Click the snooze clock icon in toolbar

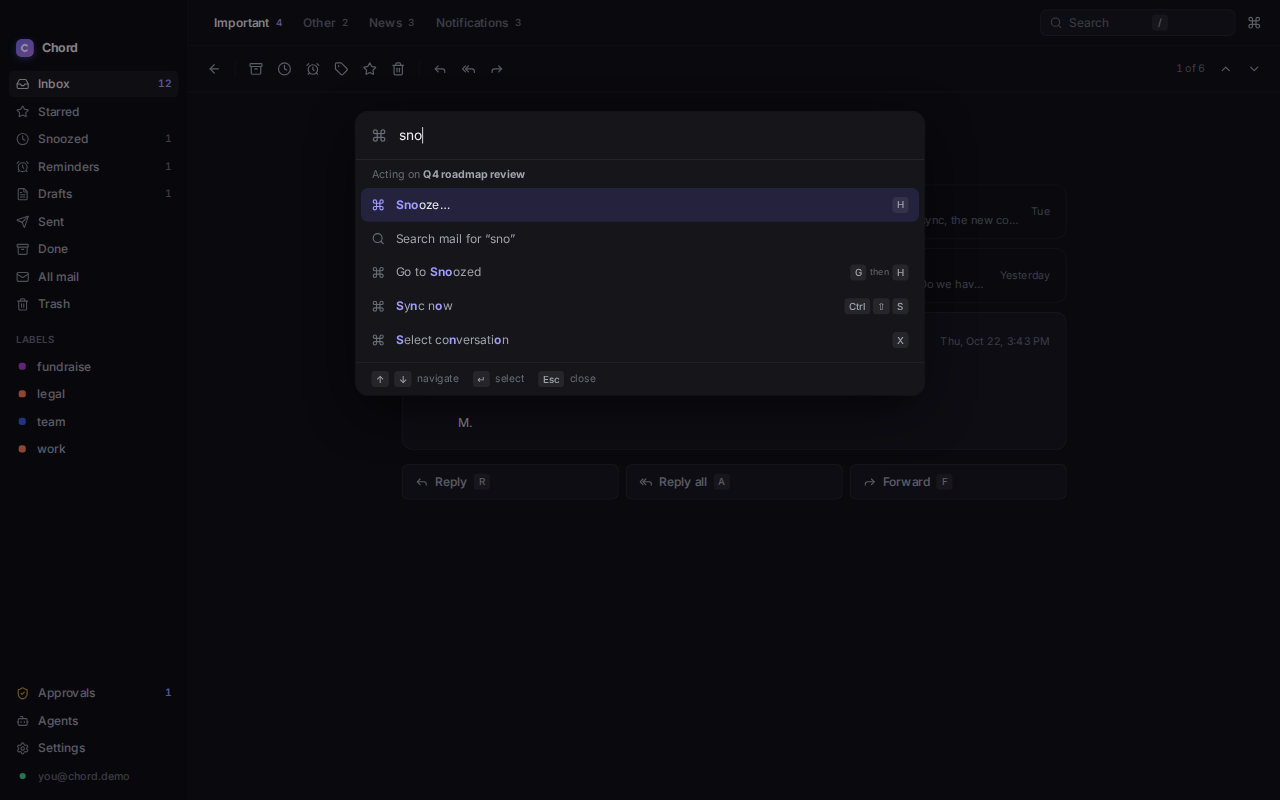pos(285,69)
